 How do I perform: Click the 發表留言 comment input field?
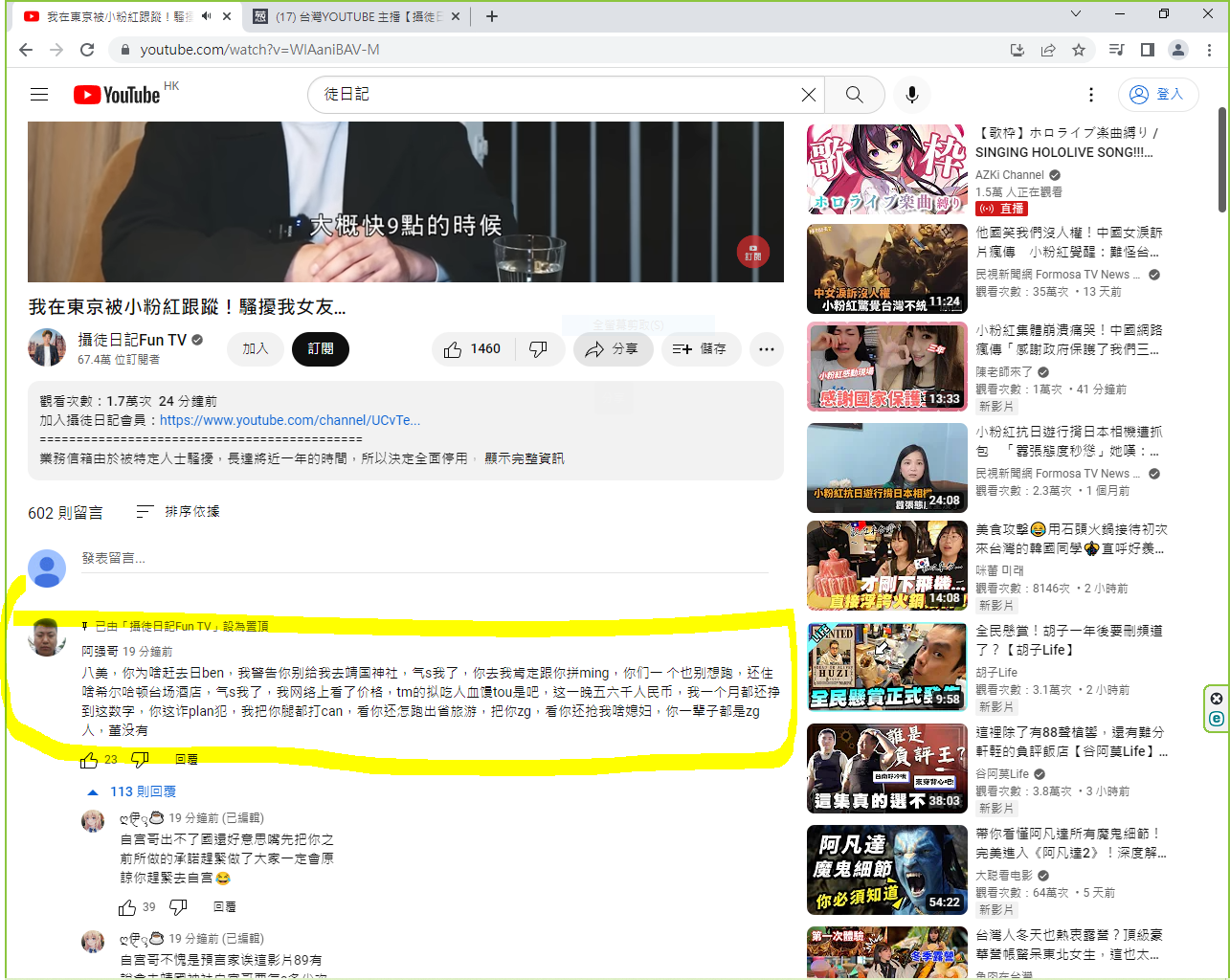click(x=425, y=559)
